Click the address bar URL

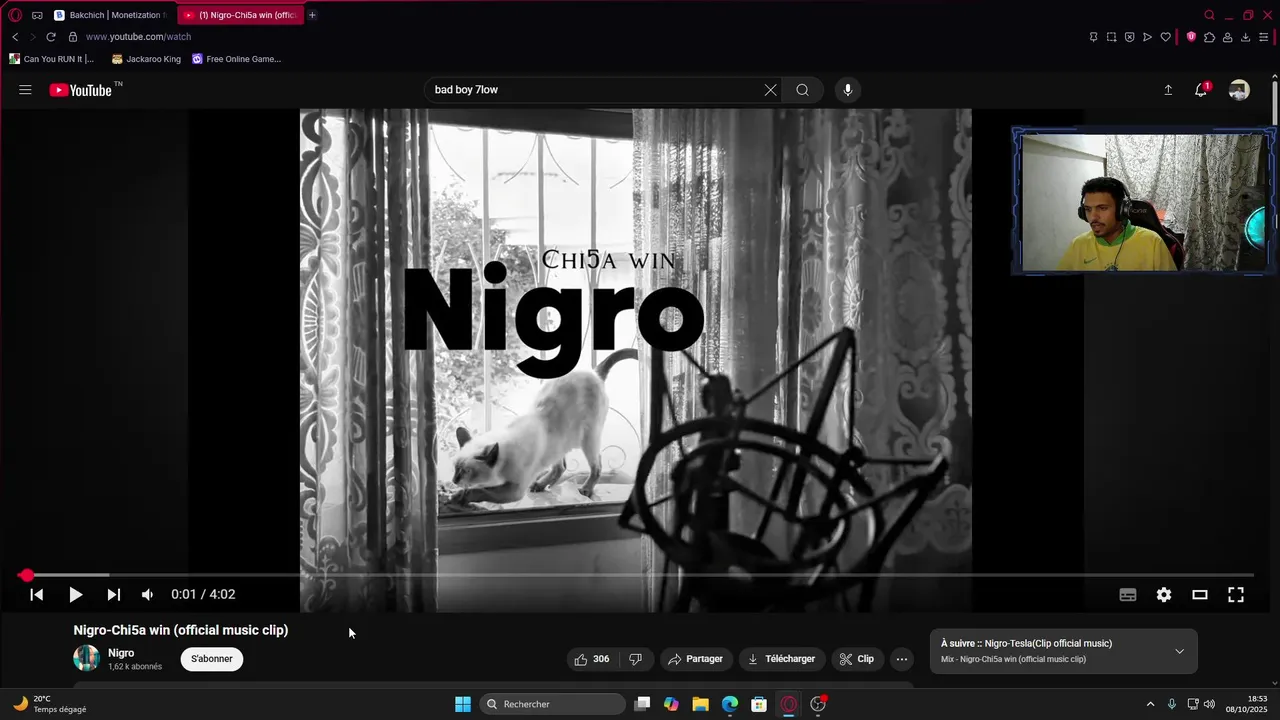click(x=138, y=37)
